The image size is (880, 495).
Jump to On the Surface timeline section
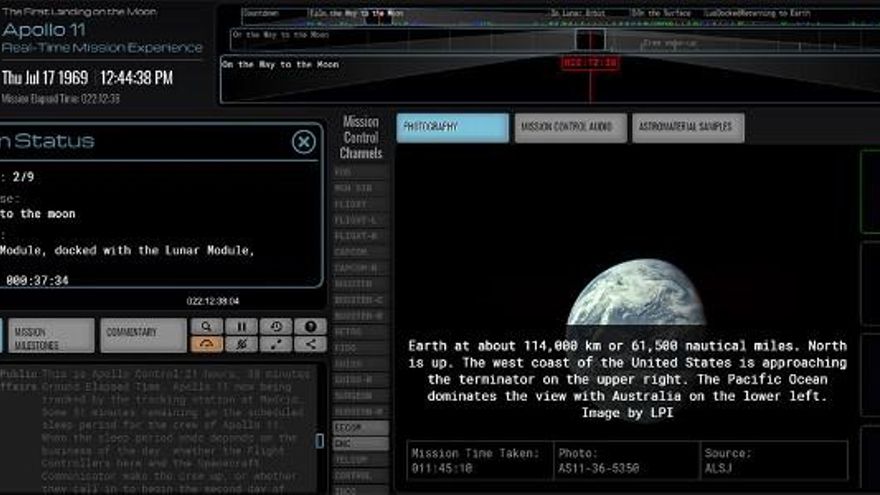(x=665, y=13)
